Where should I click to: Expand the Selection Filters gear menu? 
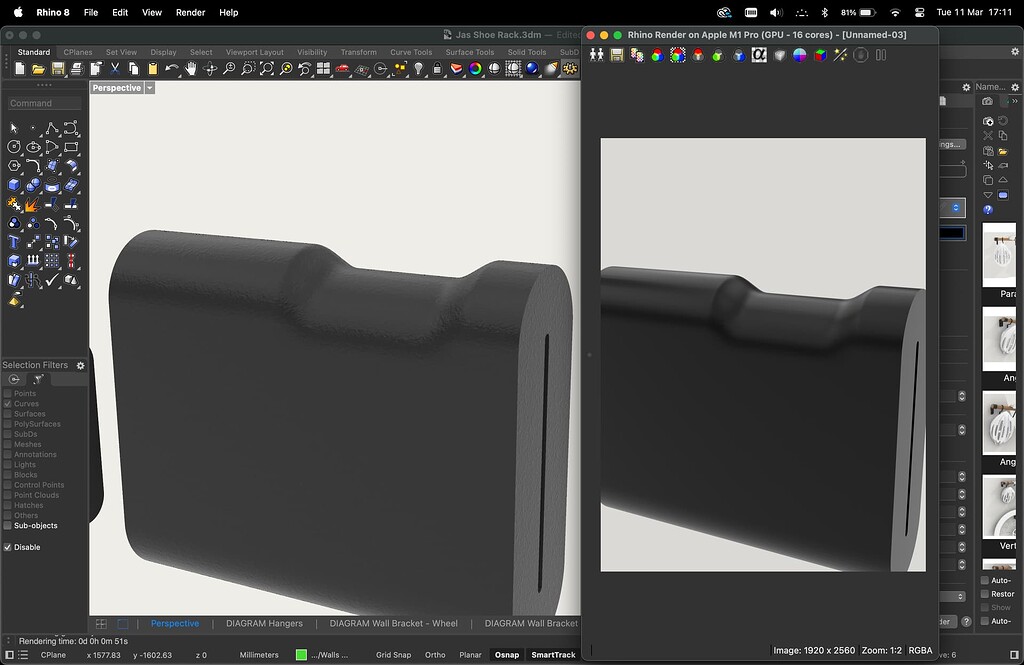click(x=80, y=365)
